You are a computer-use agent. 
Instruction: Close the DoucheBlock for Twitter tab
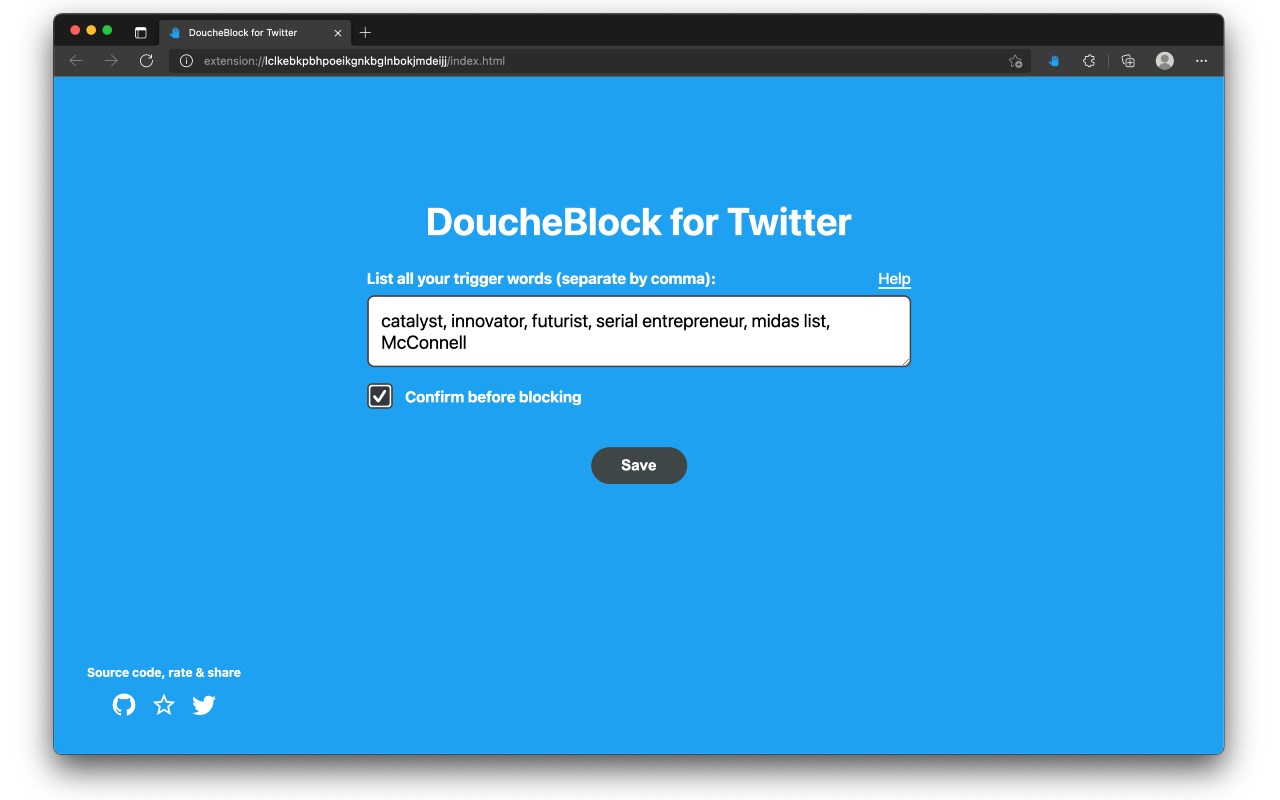click(x=338, y=32)
